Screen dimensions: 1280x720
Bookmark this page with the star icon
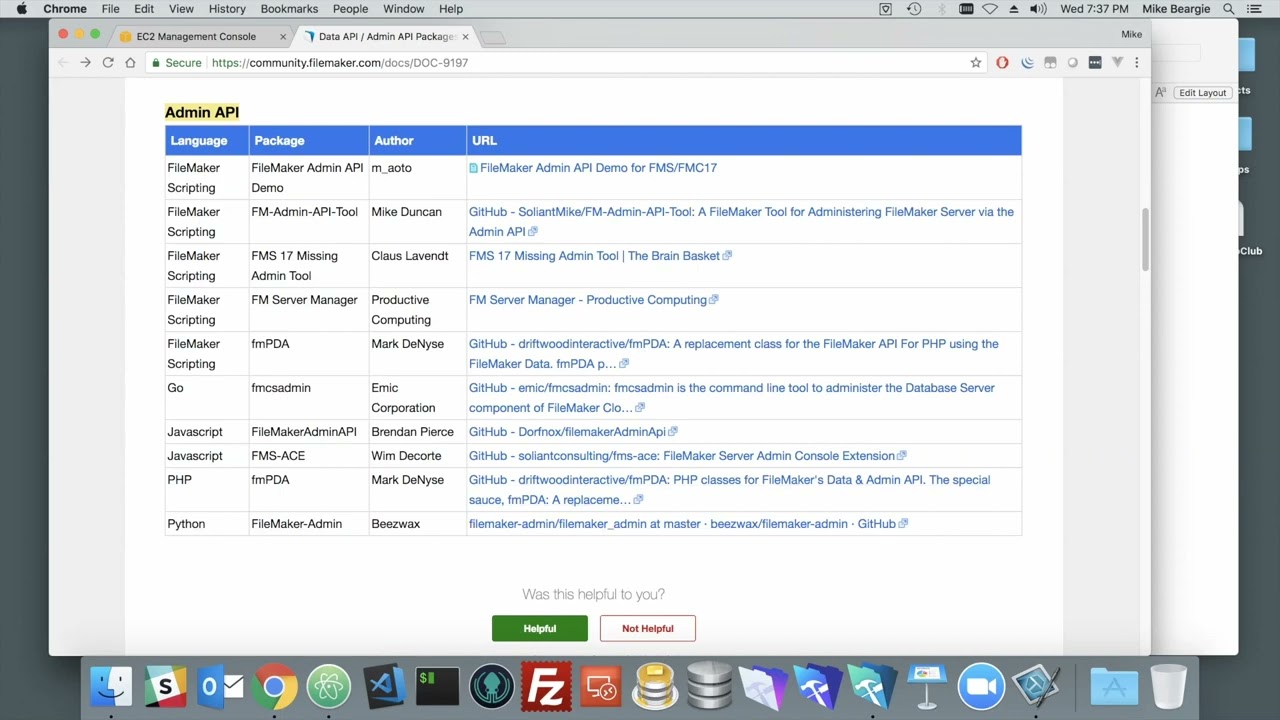tap(976, 62)
